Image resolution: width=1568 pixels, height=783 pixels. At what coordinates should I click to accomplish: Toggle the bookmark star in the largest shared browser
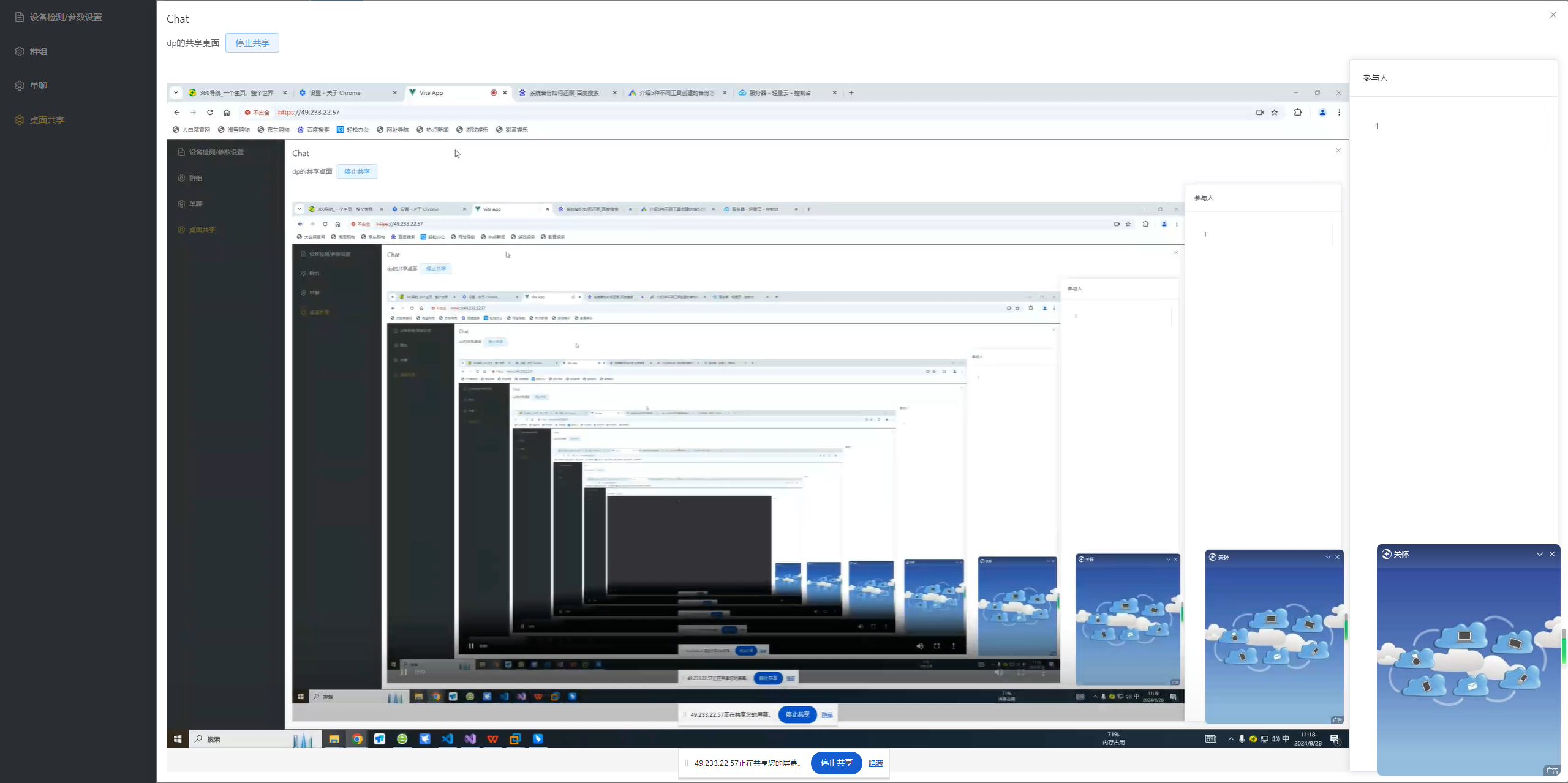click(1275, 112)
